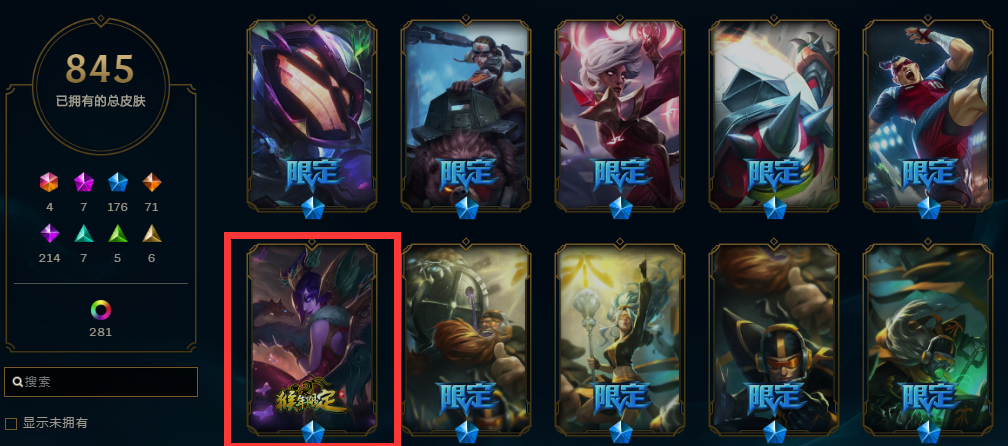Click the teal triangle gem icon above 7
Image resolution: width=1008 pixels, height=446 pixels.
(84, 233)
